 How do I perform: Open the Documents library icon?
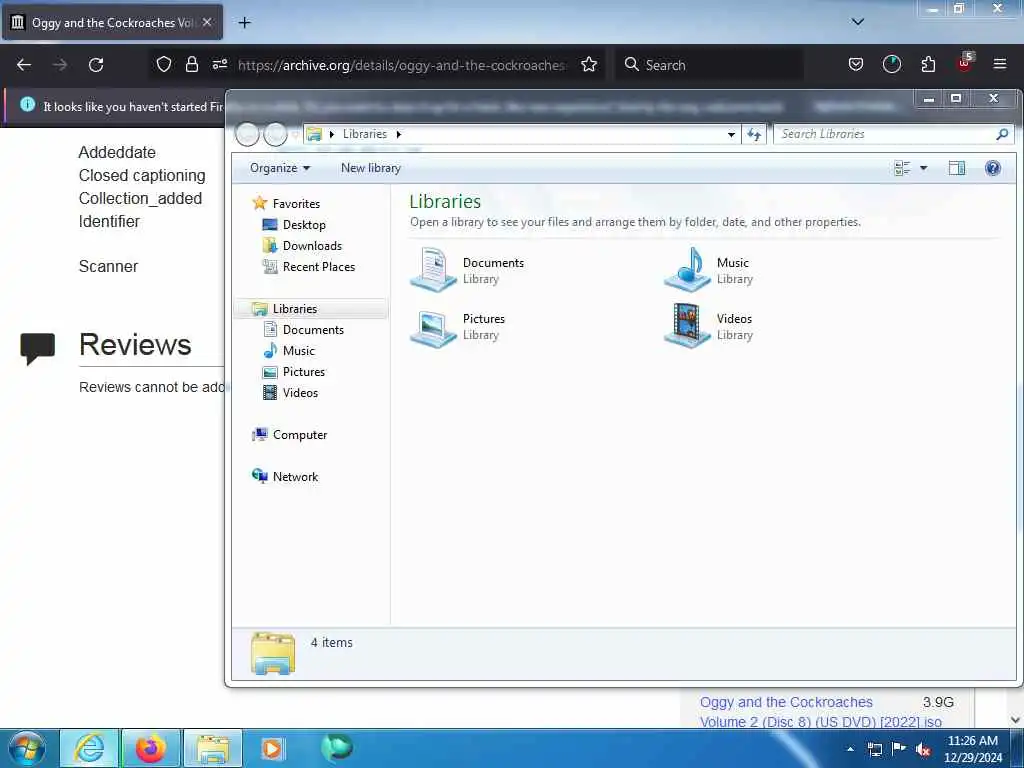click(433, 269)
